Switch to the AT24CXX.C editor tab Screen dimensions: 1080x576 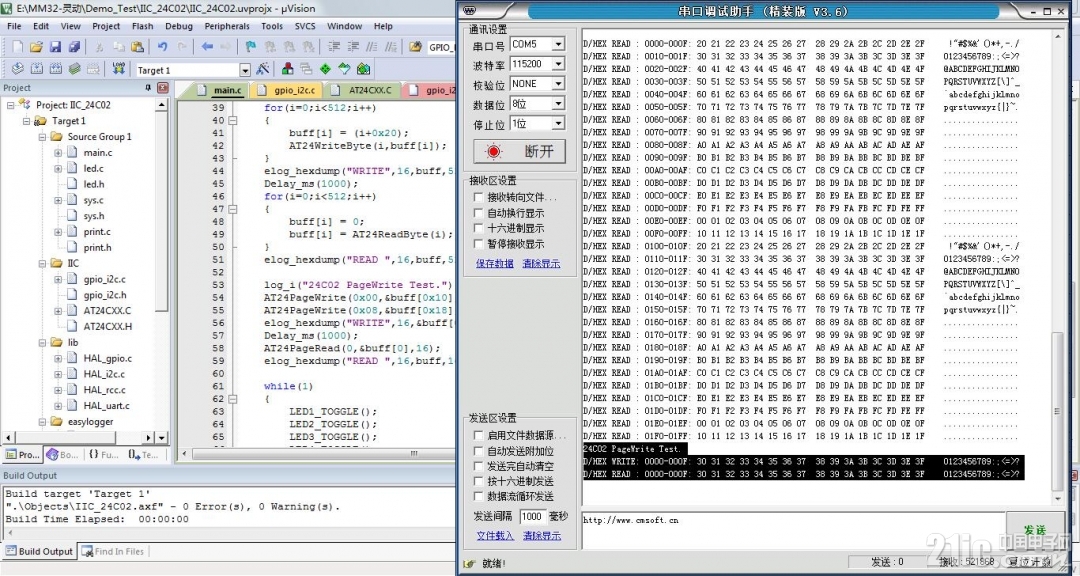coord(362,90)
